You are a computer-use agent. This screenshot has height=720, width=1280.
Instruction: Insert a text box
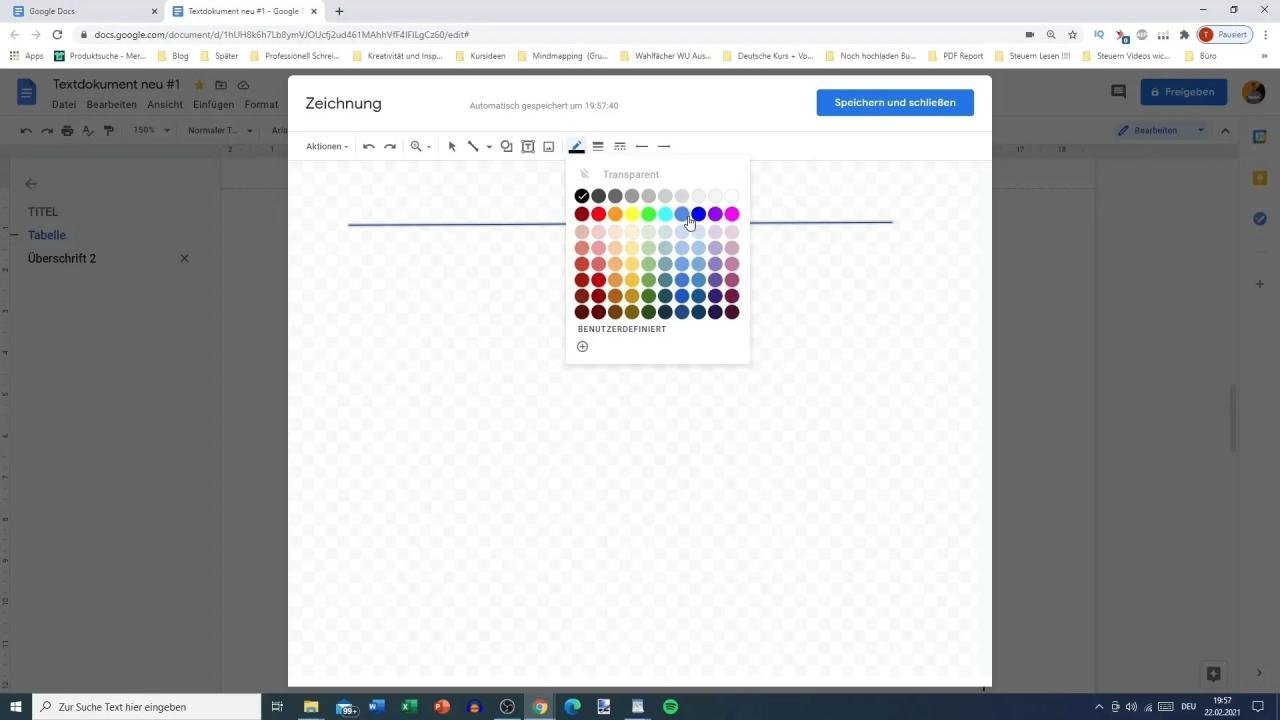pyautogui.click(x=528, y=146)
